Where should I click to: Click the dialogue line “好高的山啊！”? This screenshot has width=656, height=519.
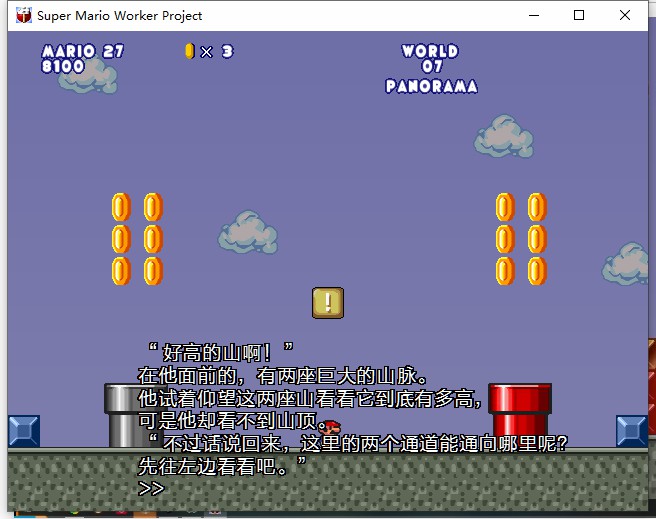tap(221, 352)
